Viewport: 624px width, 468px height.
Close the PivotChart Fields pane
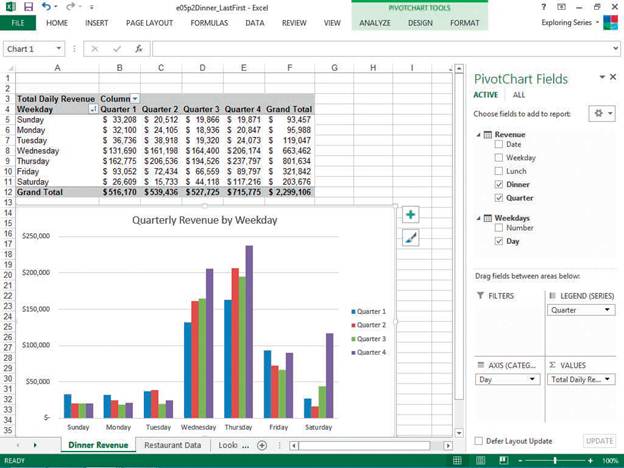click(x=614, y=77)
